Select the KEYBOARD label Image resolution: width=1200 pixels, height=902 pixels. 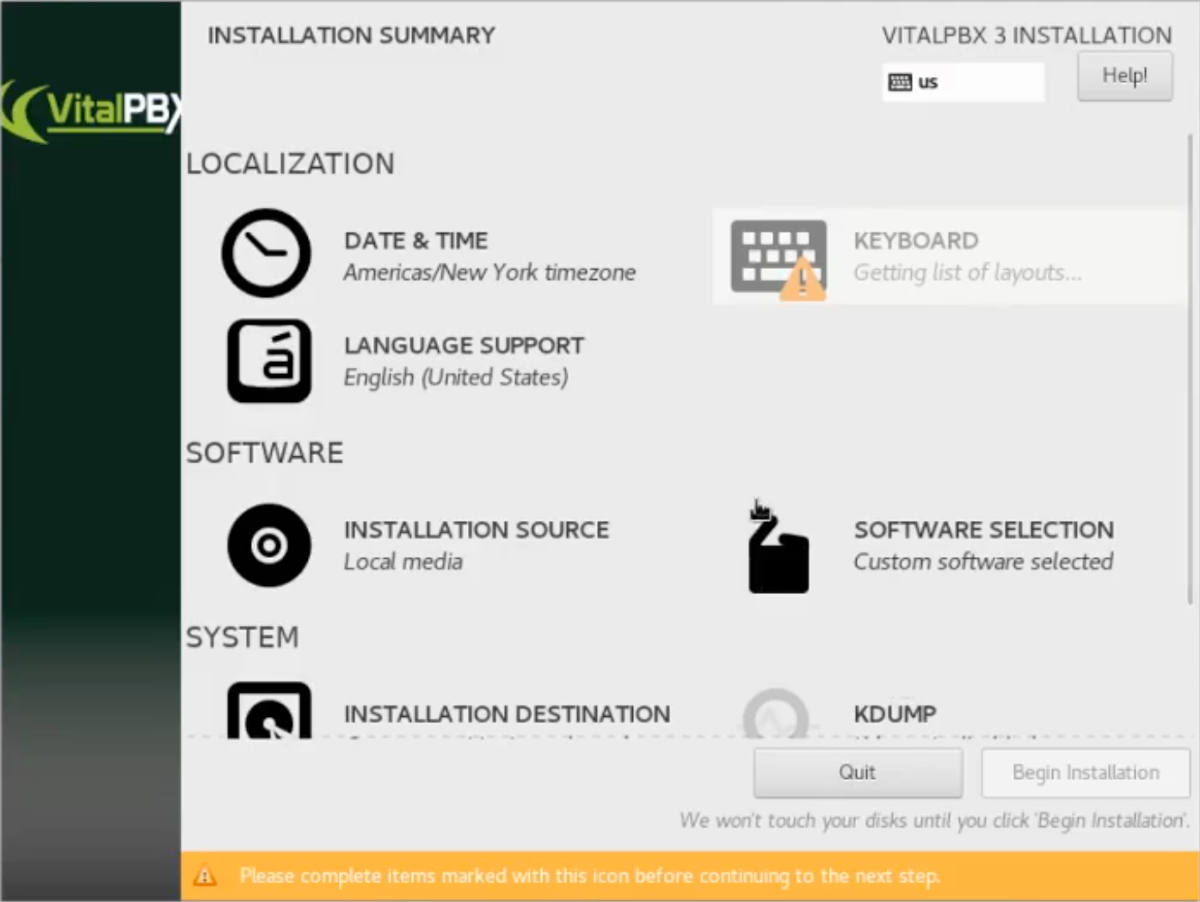pos(916,241)
